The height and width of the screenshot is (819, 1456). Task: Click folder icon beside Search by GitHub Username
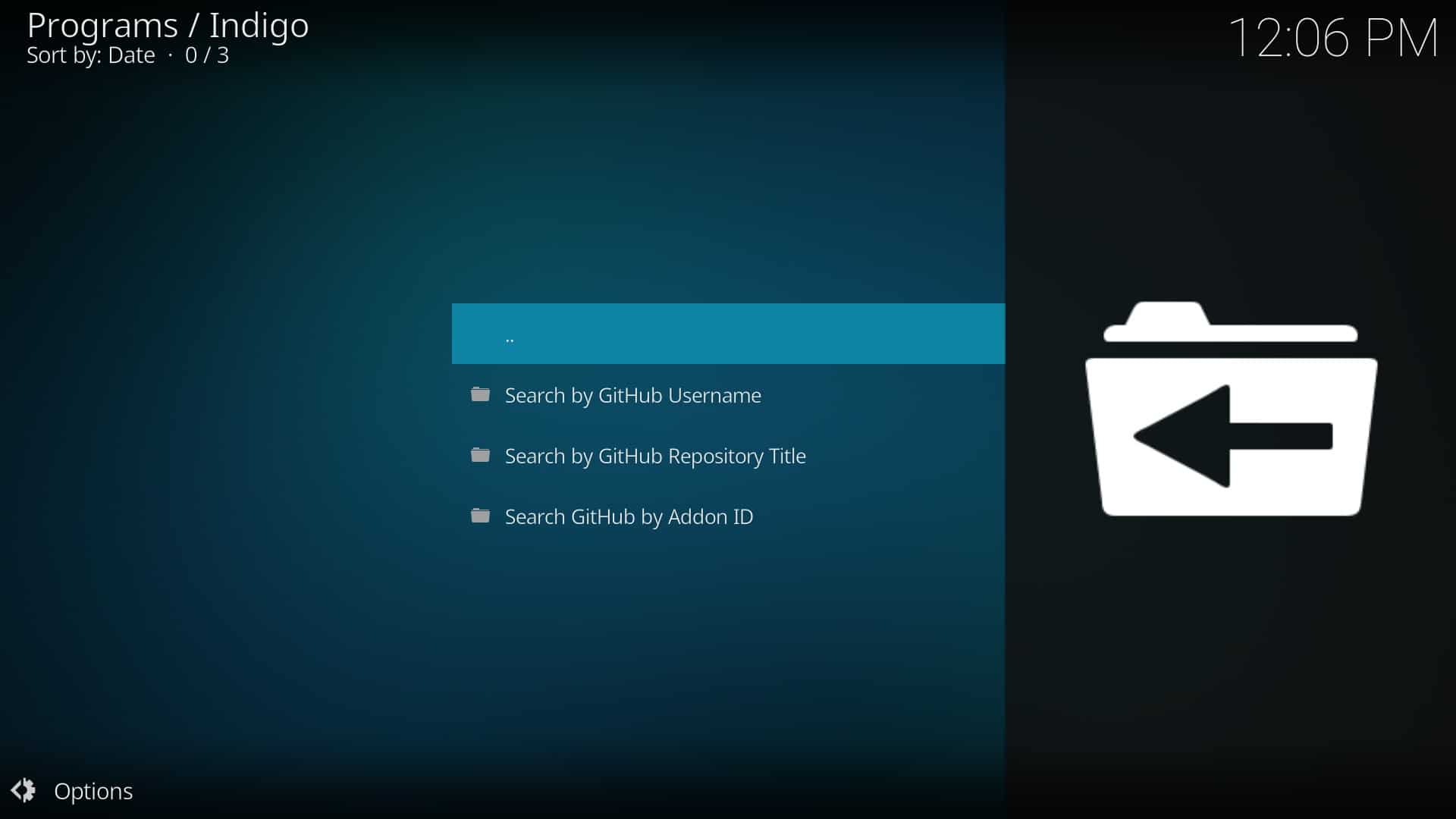(x=480, y=394)
